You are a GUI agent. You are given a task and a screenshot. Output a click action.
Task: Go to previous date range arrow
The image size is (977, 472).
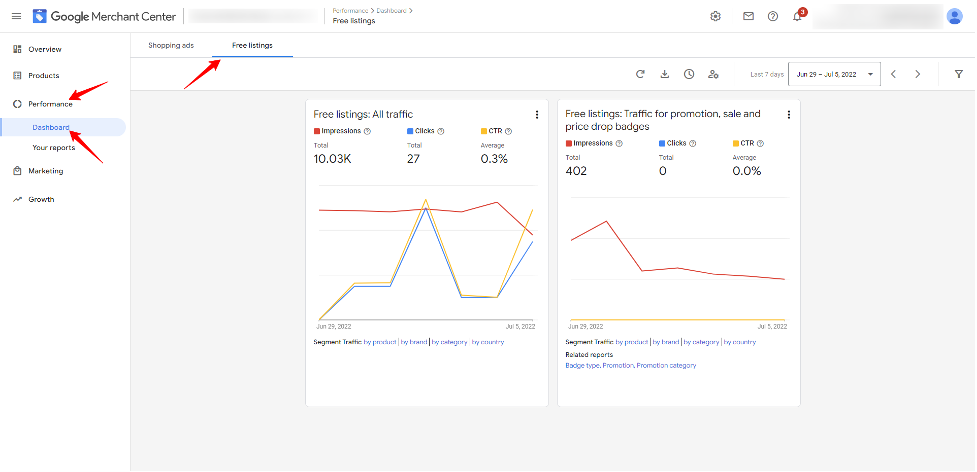tap(893, 74)
